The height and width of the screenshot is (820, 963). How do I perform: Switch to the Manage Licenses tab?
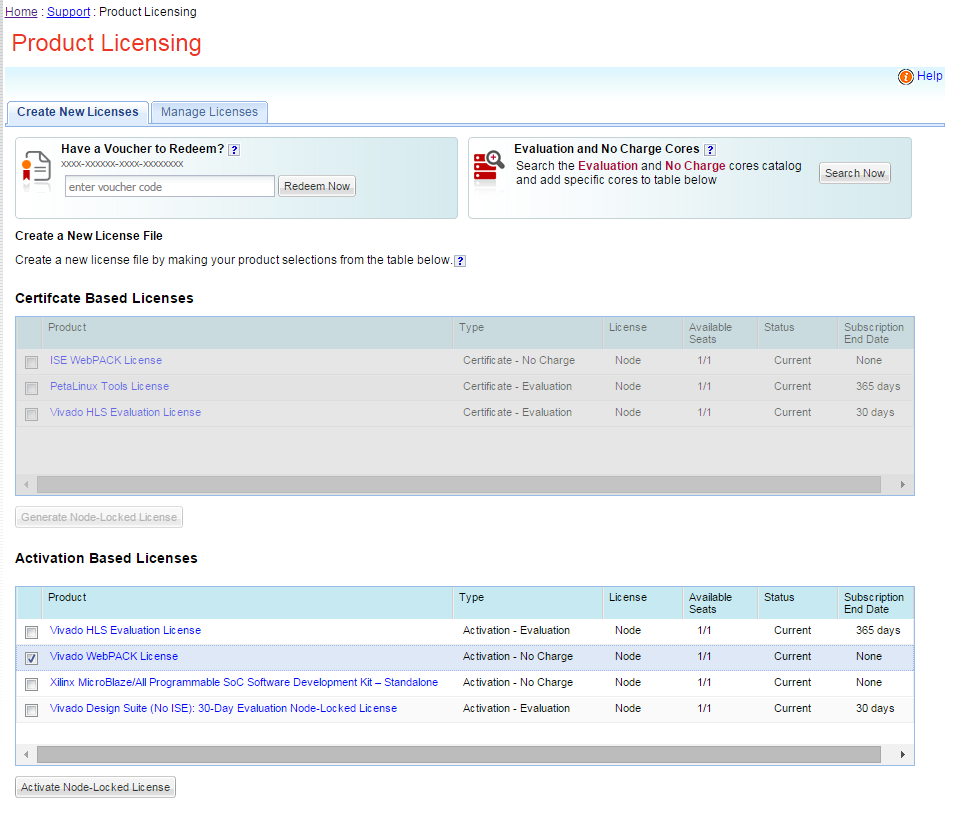(209, 112)
